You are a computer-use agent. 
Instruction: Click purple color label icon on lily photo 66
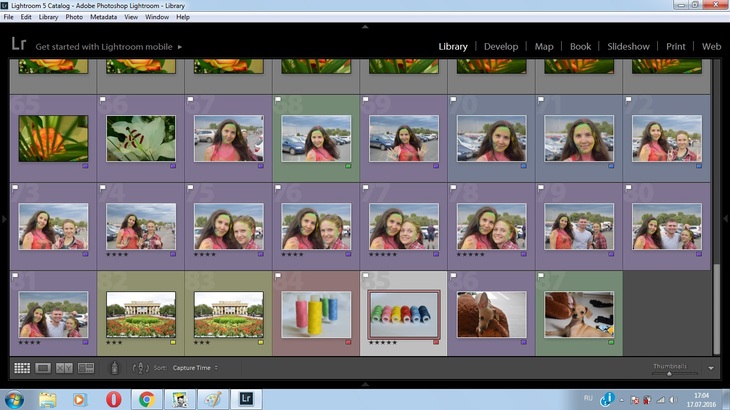pos(173,166)
